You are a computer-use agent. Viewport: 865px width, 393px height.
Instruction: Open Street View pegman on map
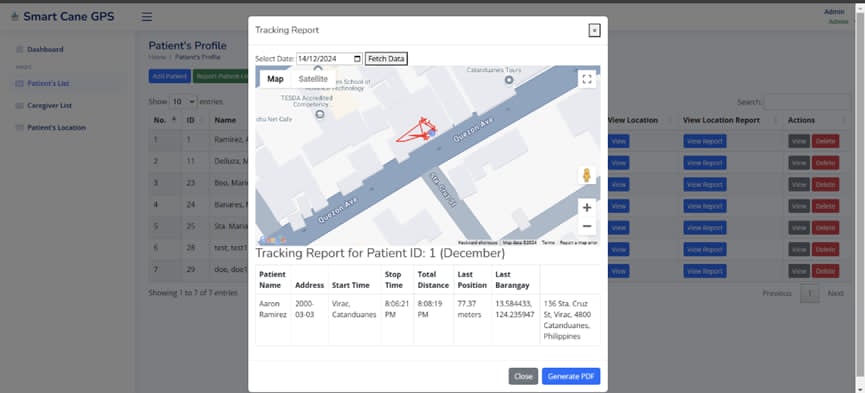tap(587, 175)
